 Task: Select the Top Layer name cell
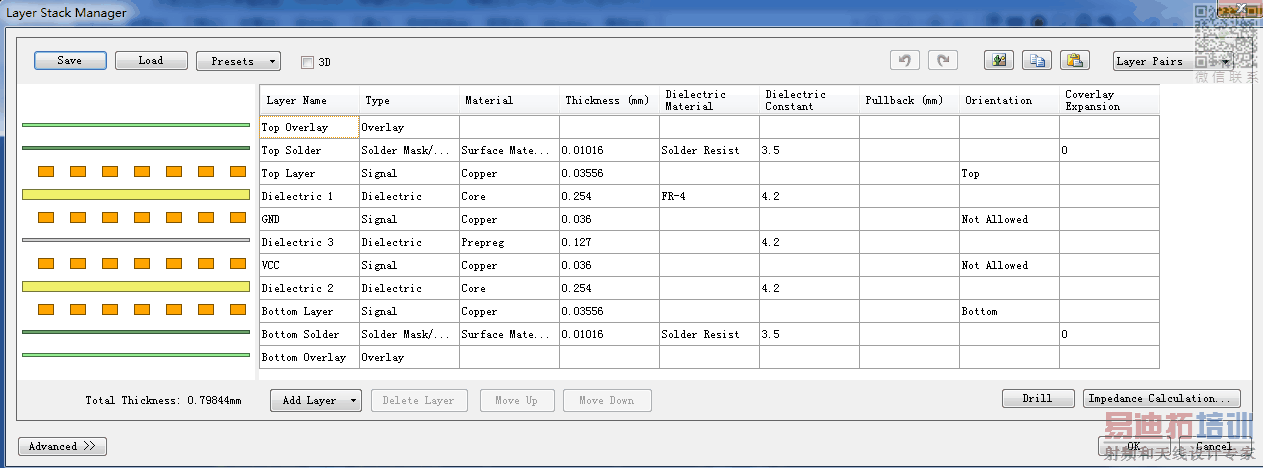pyautogui.click(x=309, y=173)
